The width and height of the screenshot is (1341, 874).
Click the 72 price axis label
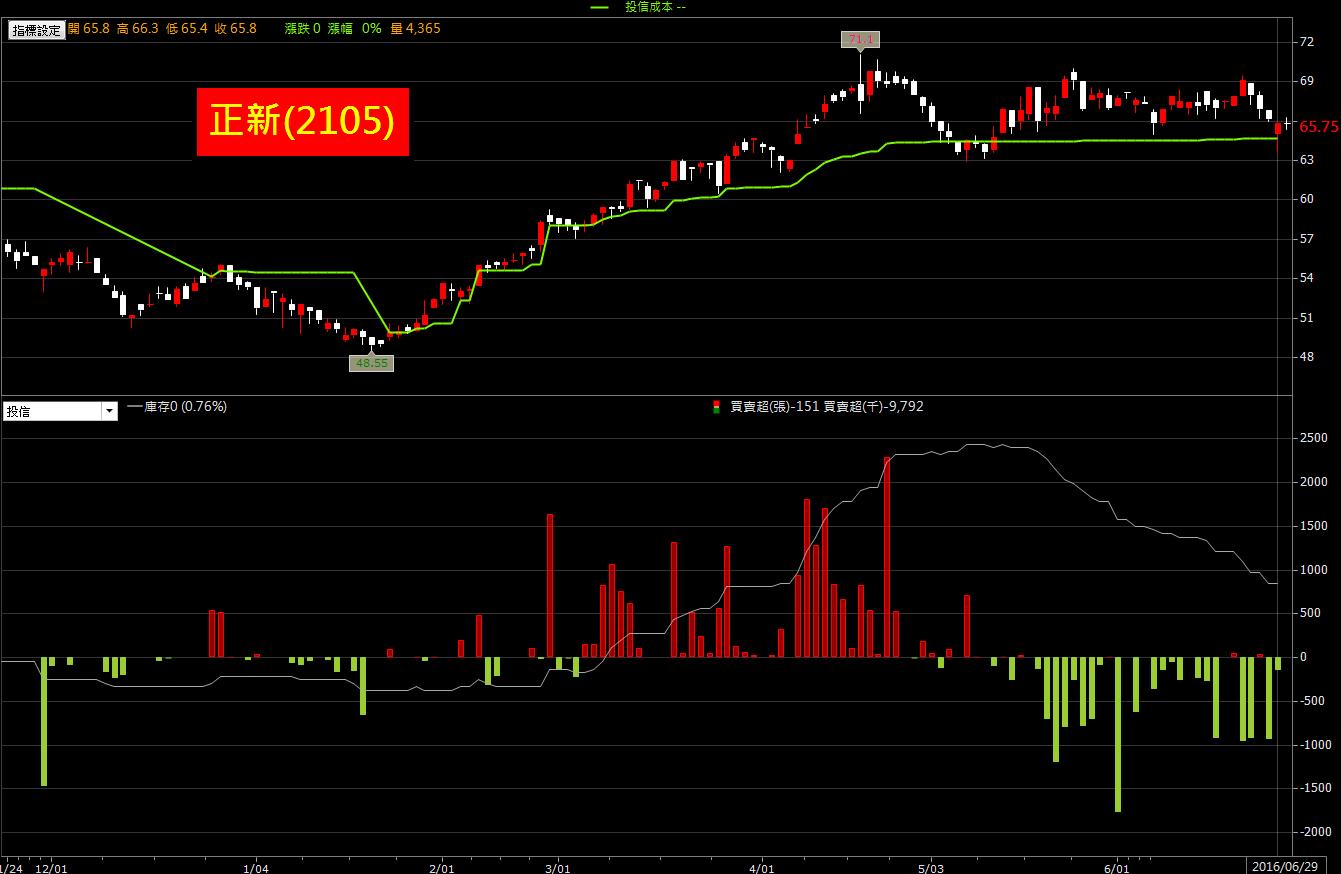(1306, 42)
